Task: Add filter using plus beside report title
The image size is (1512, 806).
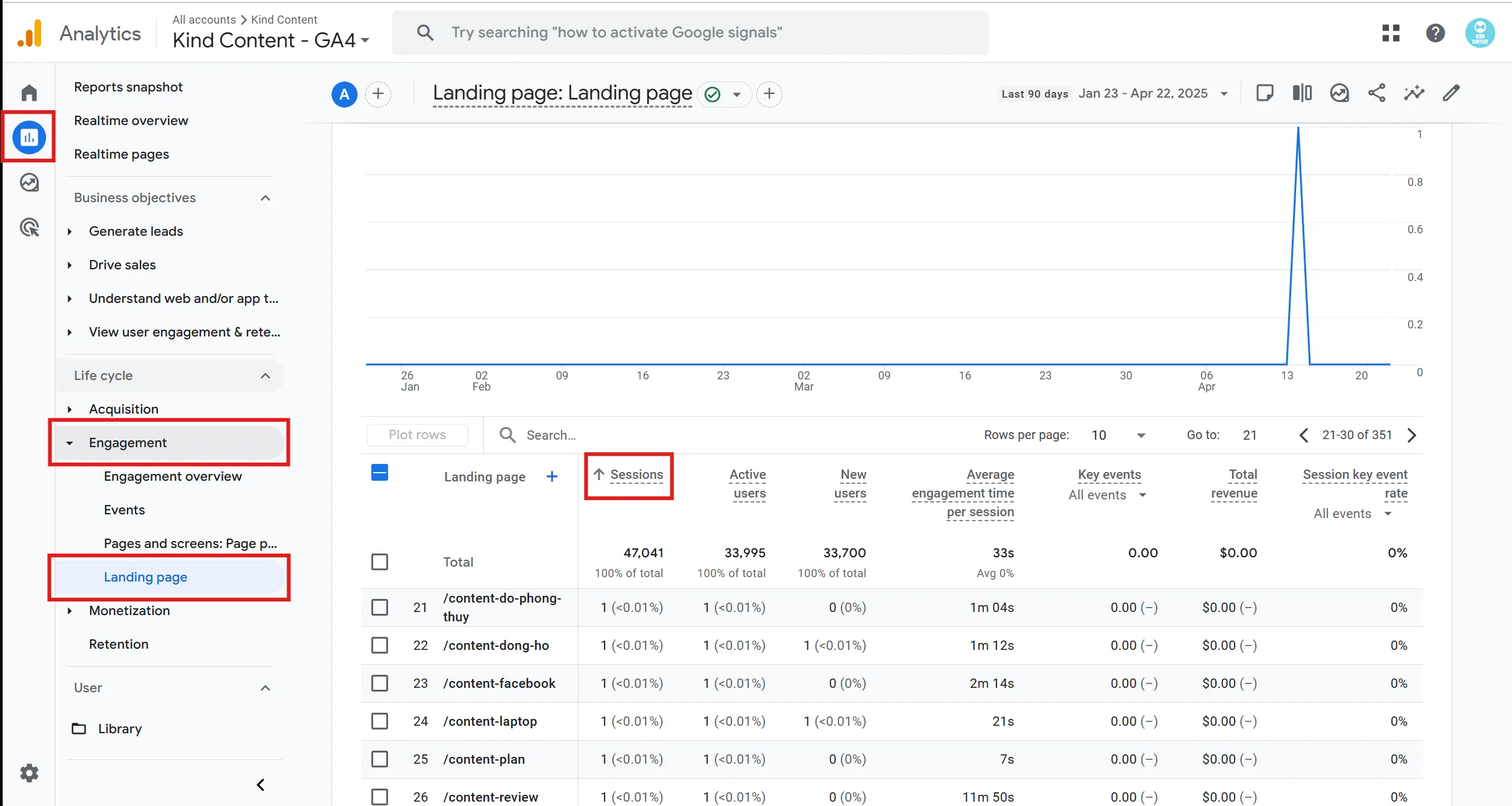Action: pyautogui.click(x=769, y=94)
